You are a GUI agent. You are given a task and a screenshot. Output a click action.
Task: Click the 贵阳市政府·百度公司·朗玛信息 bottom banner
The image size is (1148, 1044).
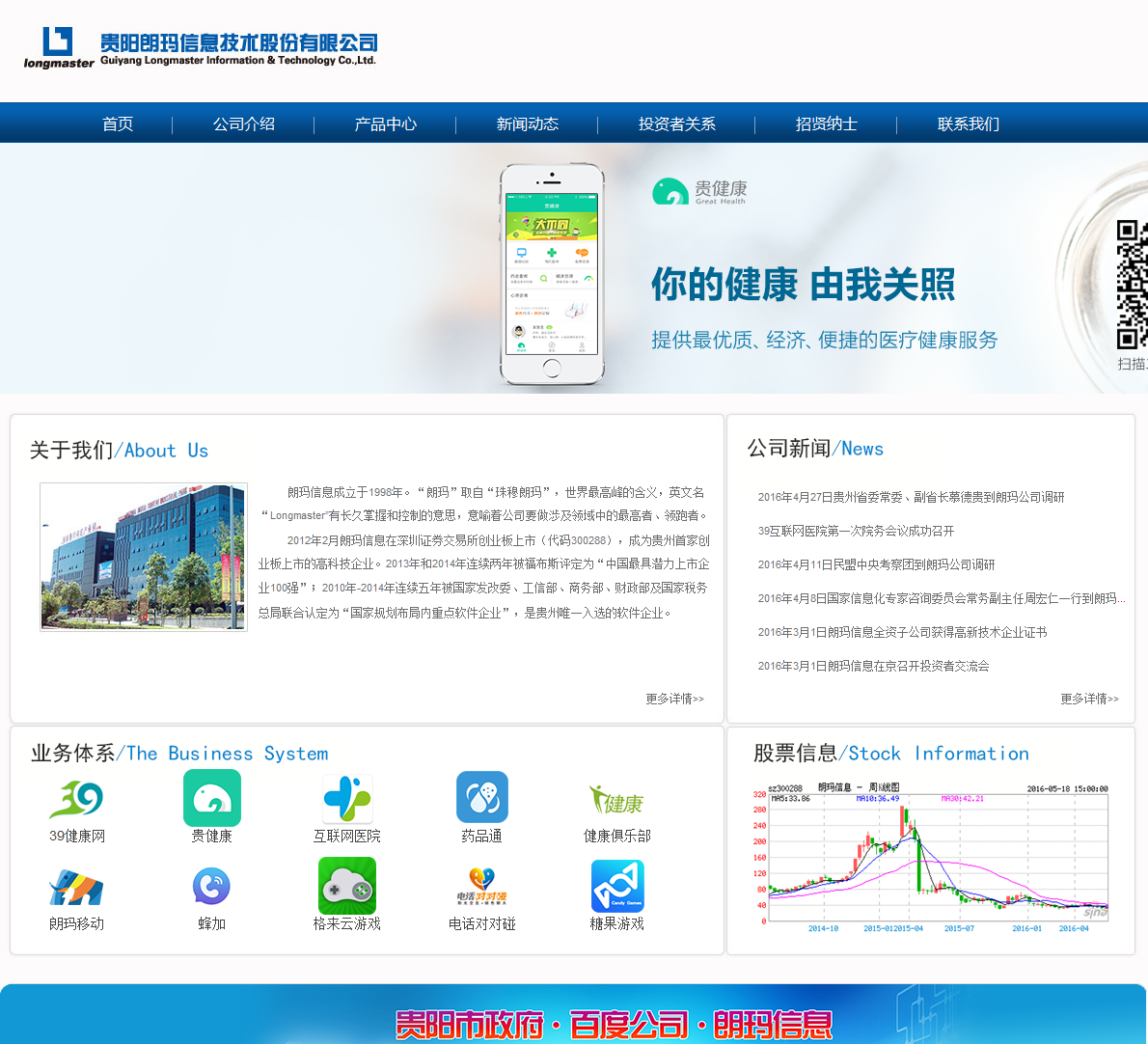[x=573, y=1015]
